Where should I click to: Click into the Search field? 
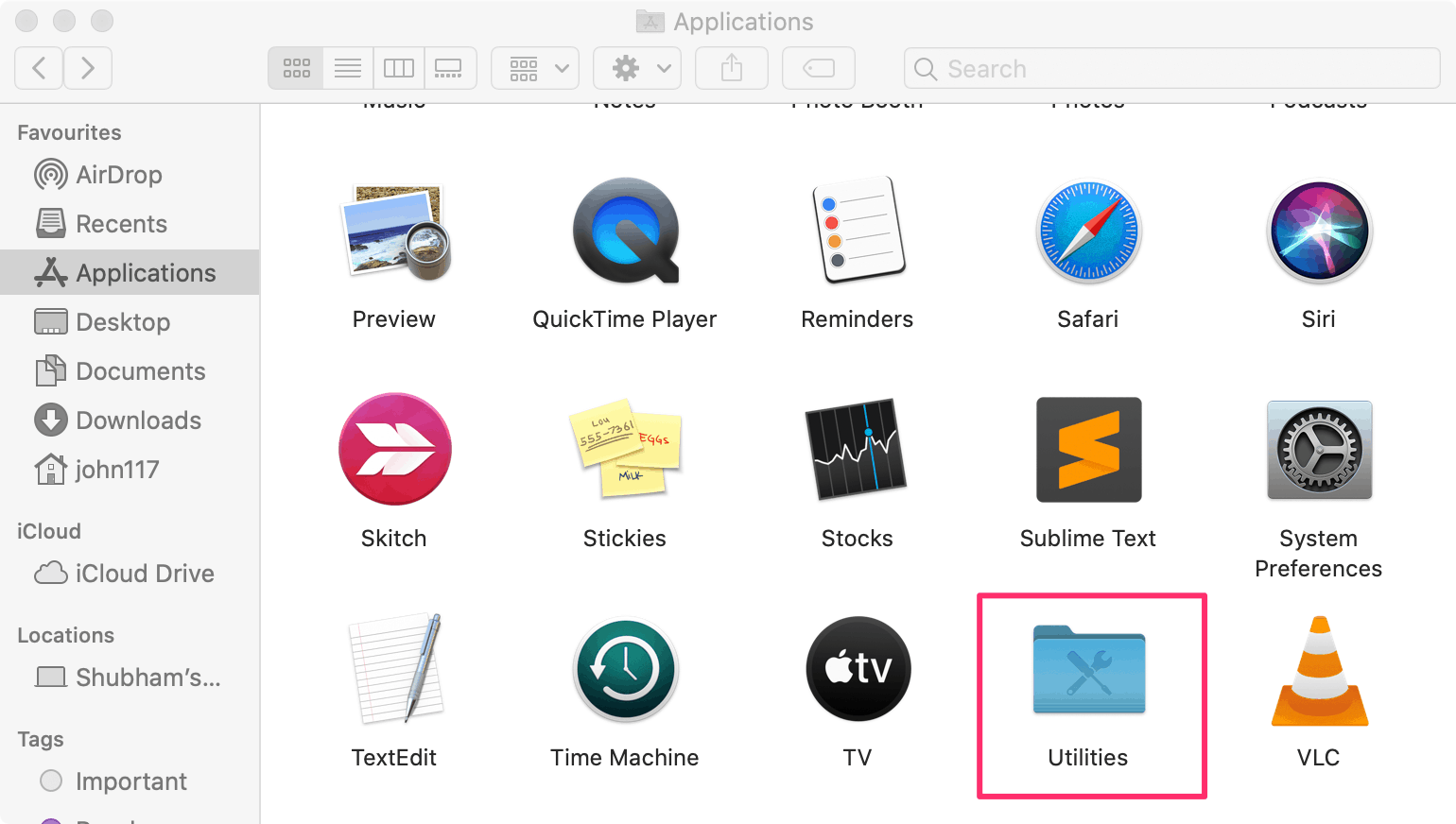click(1172, 68)
